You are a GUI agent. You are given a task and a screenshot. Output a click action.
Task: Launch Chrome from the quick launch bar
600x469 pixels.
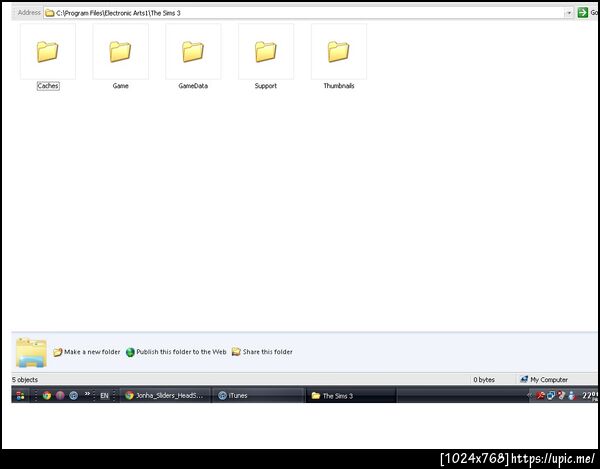pos(47,396)
